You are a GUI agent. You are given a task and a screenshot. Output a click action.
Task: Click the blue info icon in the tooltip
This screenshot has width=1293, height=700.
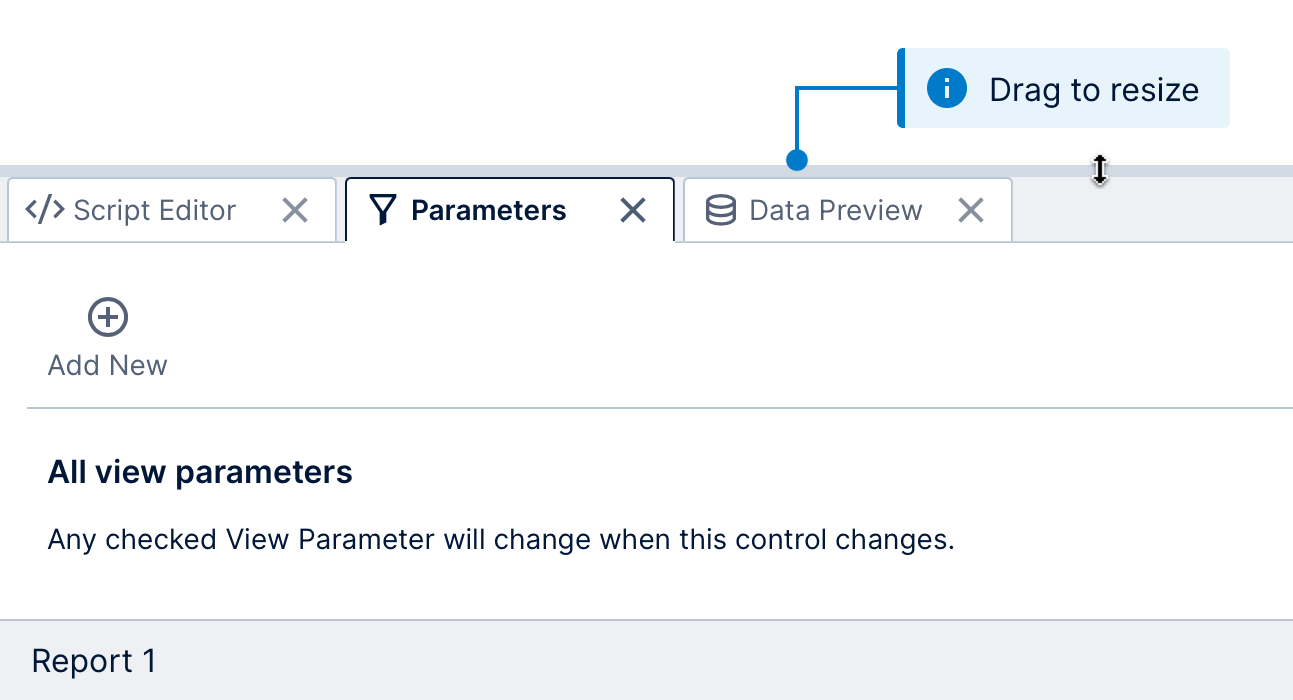tap(946, 89)
